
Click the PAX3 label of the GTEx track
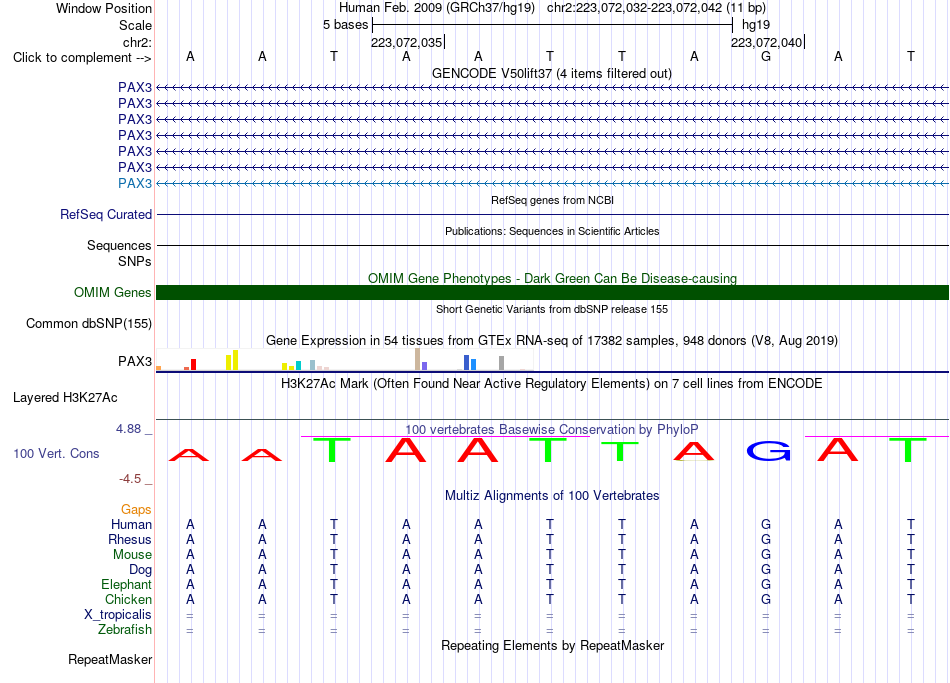[x=135, y=361]
